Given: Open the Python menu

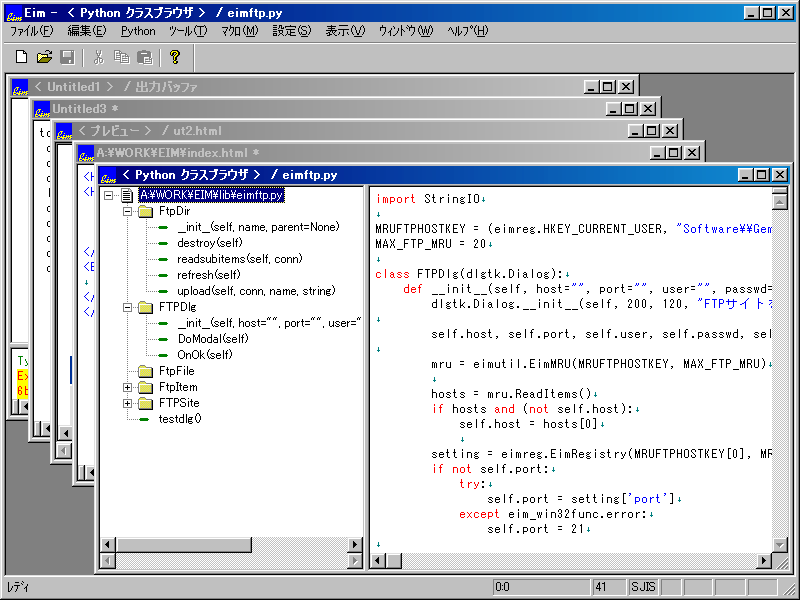Looking at the screenshot, I should 138,31.
